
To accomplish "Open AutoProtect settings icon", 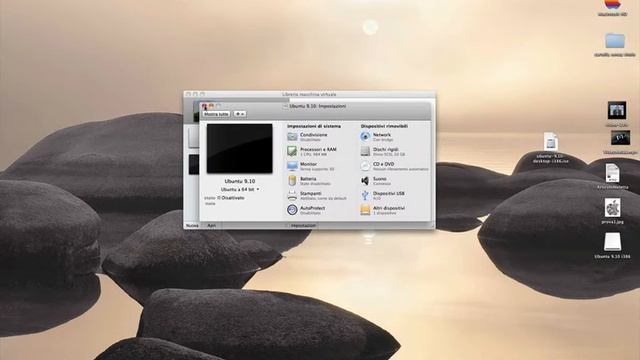I will pyautogui.click(x=292, y=210).
